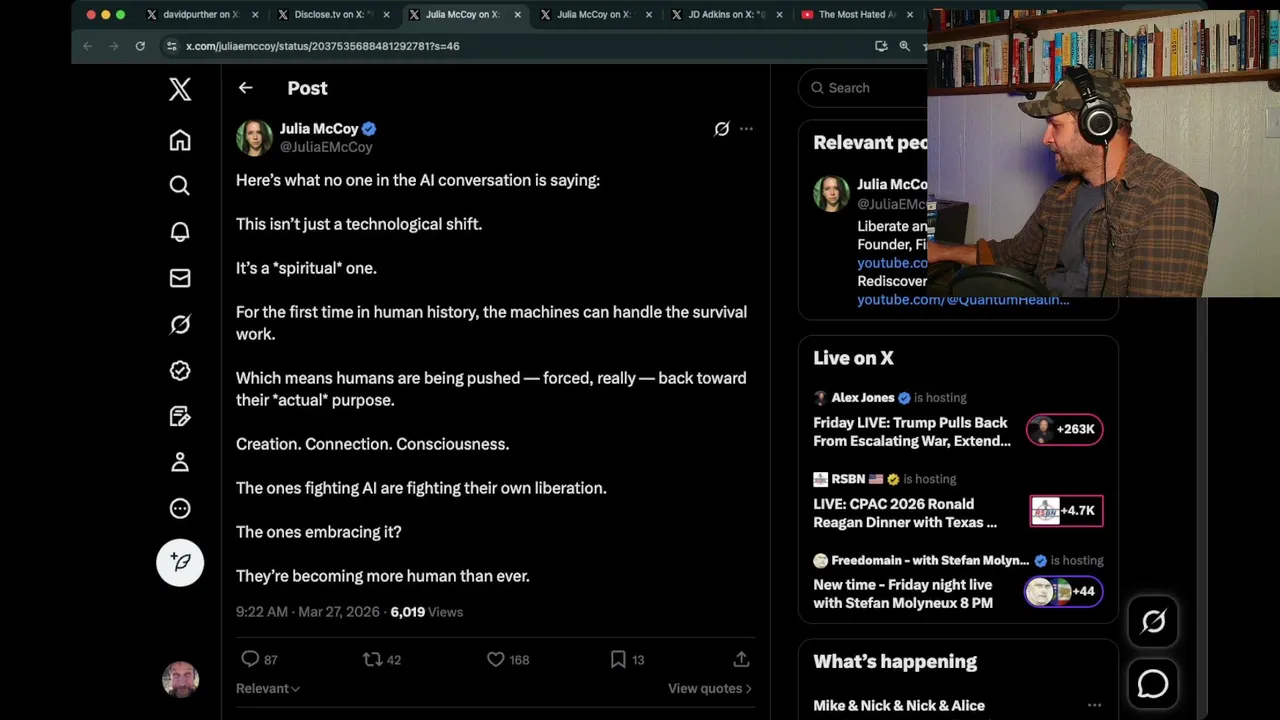Open Alex Jones Friday LIVE broadcast

(x=912, y=431)
